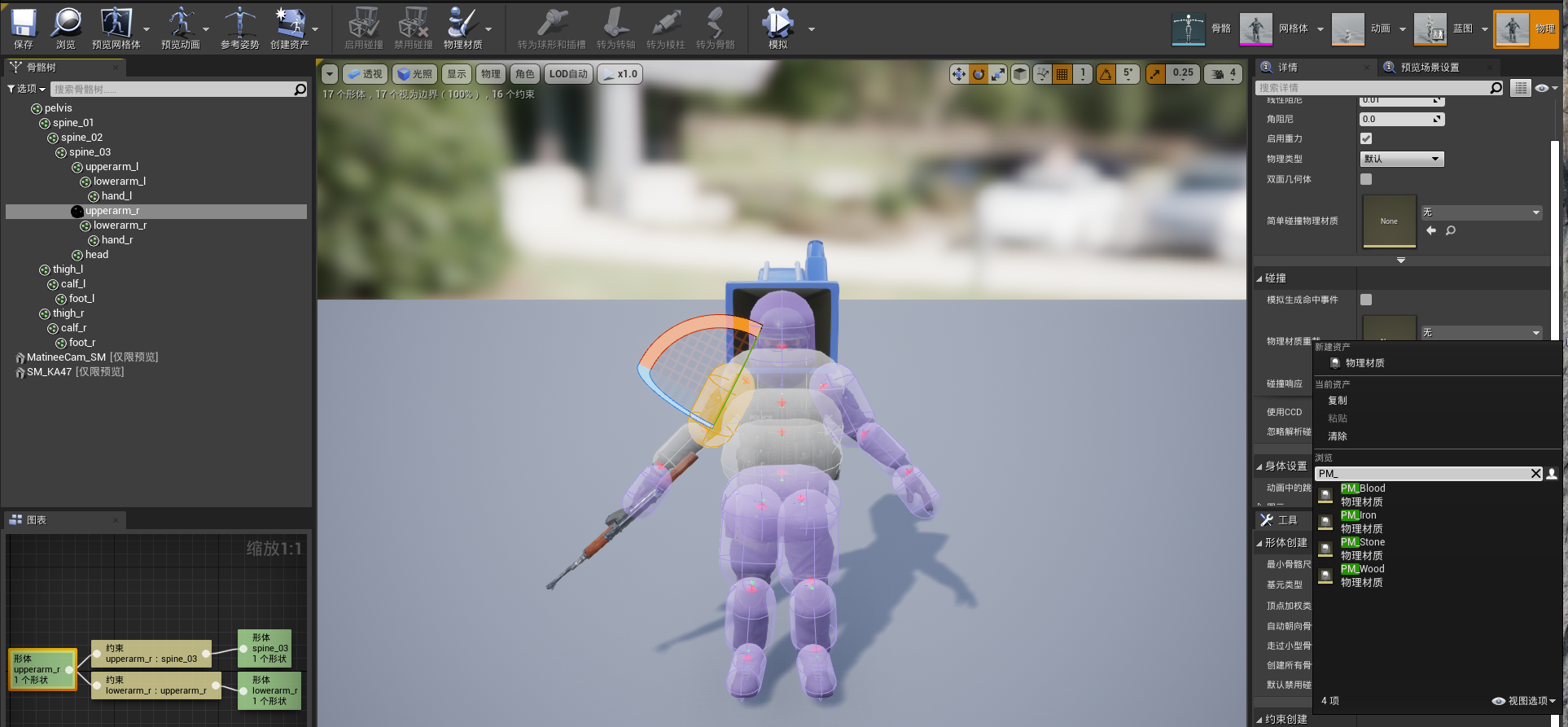This screenshot has width=1568, height=727.
Task: Open camera speed setting showing 4
Action: coord(1224,74)
